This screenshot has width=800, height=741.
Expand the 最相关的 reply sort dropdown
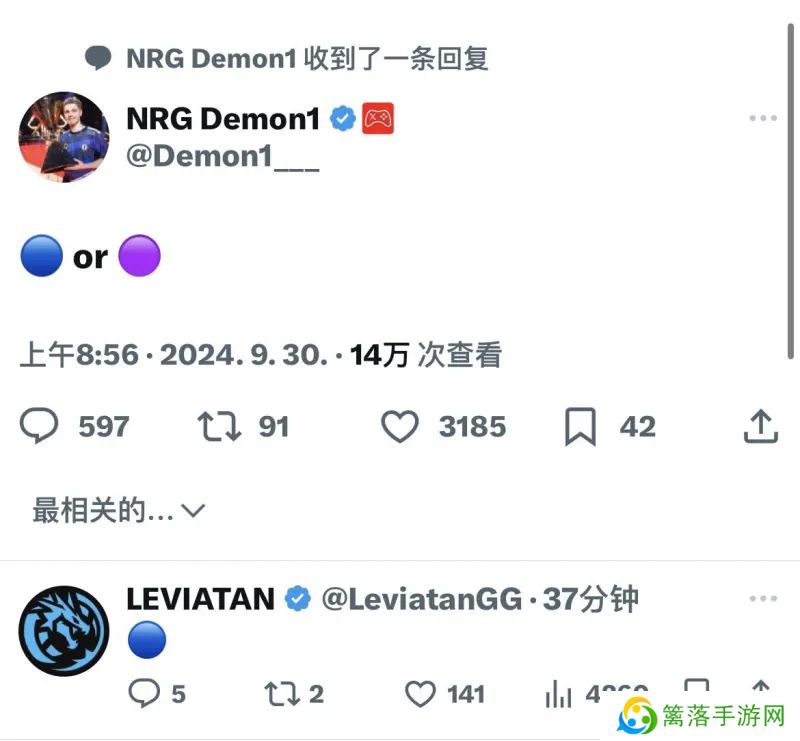[118, 510]
